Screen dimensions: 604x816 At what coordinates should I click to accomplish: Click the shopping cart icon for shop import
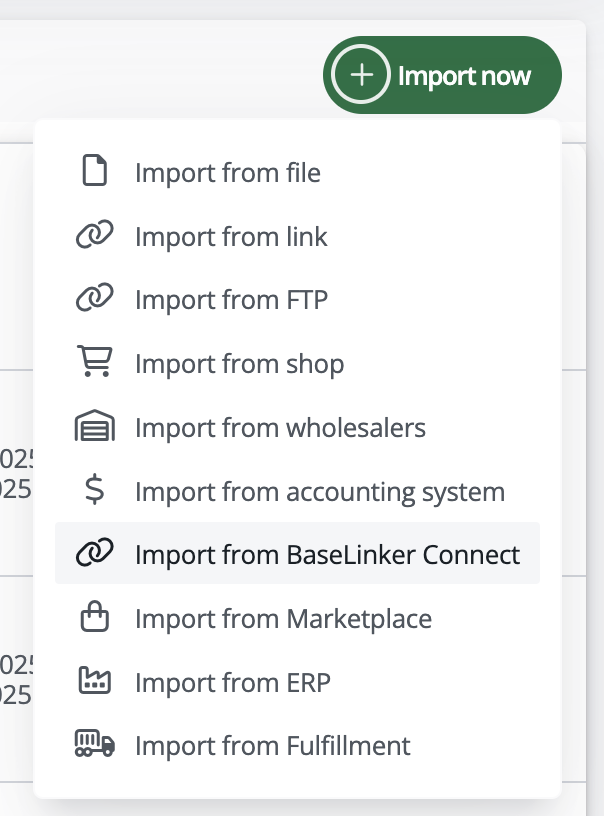(94, 363)
